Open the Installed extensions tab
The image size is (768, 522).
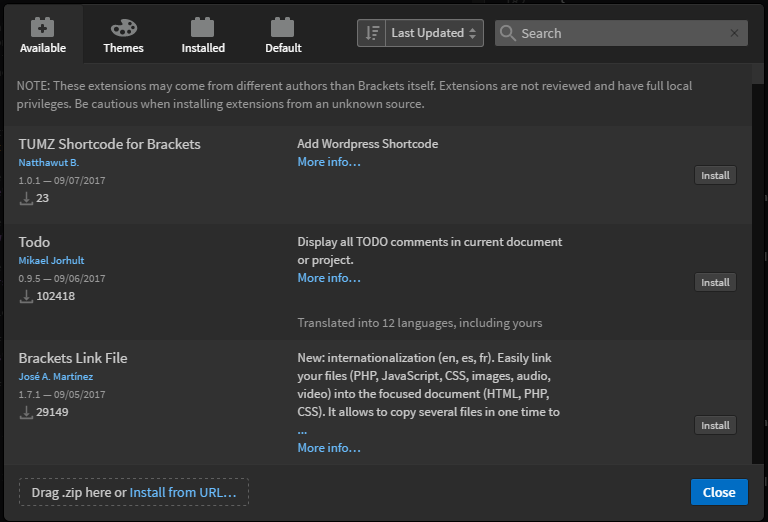[x=203, y=35]
